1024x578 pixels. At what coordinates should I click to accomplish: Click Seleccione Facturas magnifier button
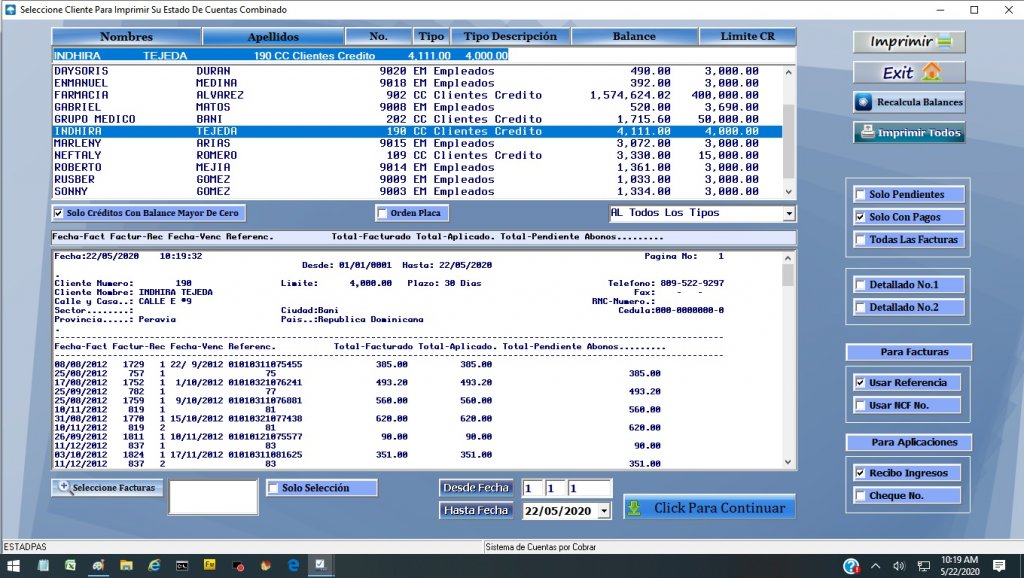[x=106, y=487]
